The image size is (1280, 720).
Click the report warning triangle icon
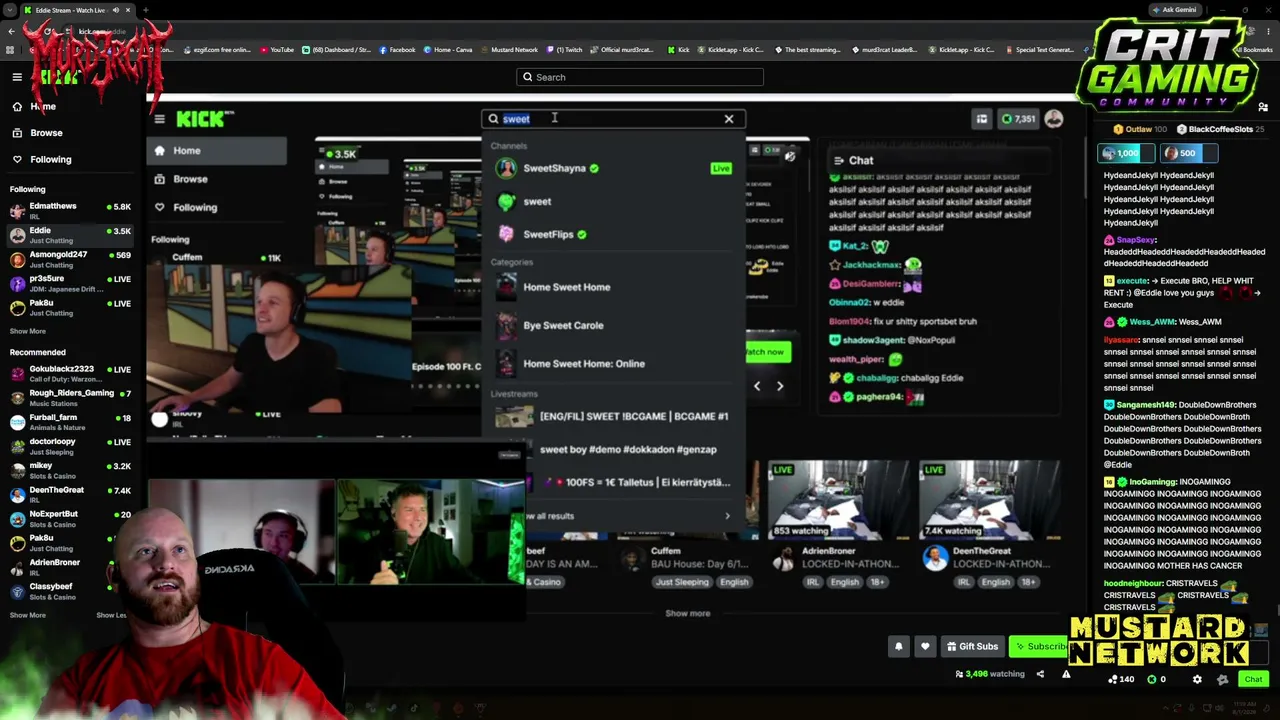(1066, 674)
